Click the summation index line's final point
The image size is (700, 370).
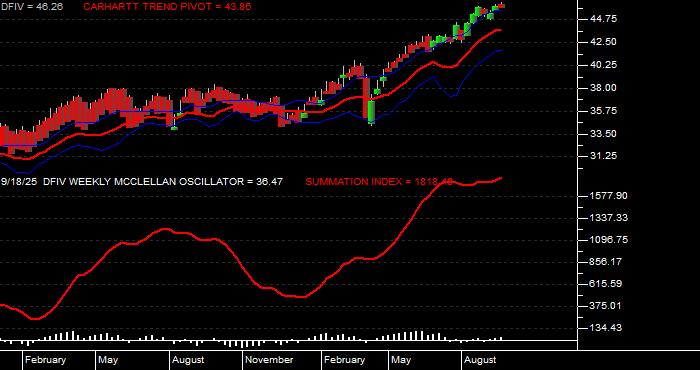coord(501,178)
